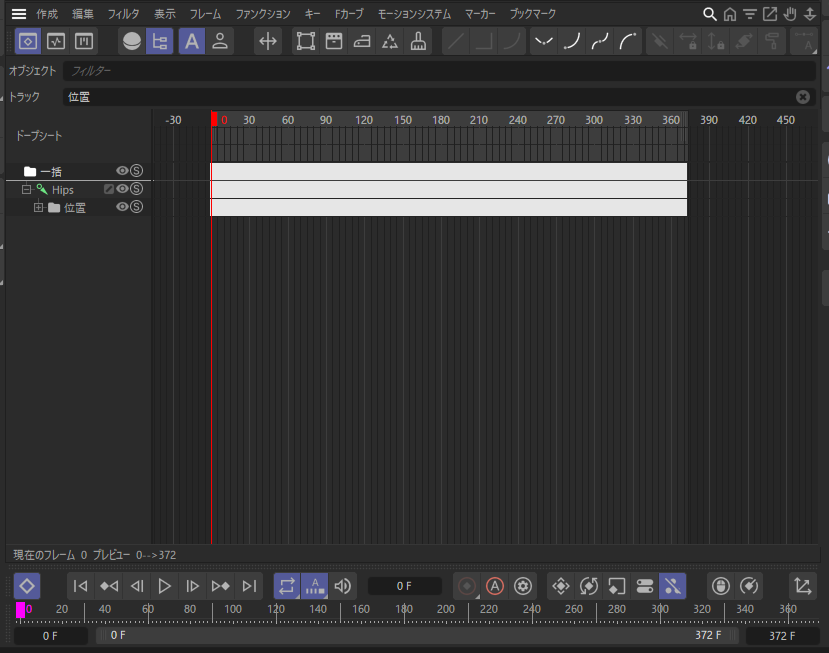Toggle solo S for 一括 row
Screen dimensions: 829x653
click(x=136, y=171)
